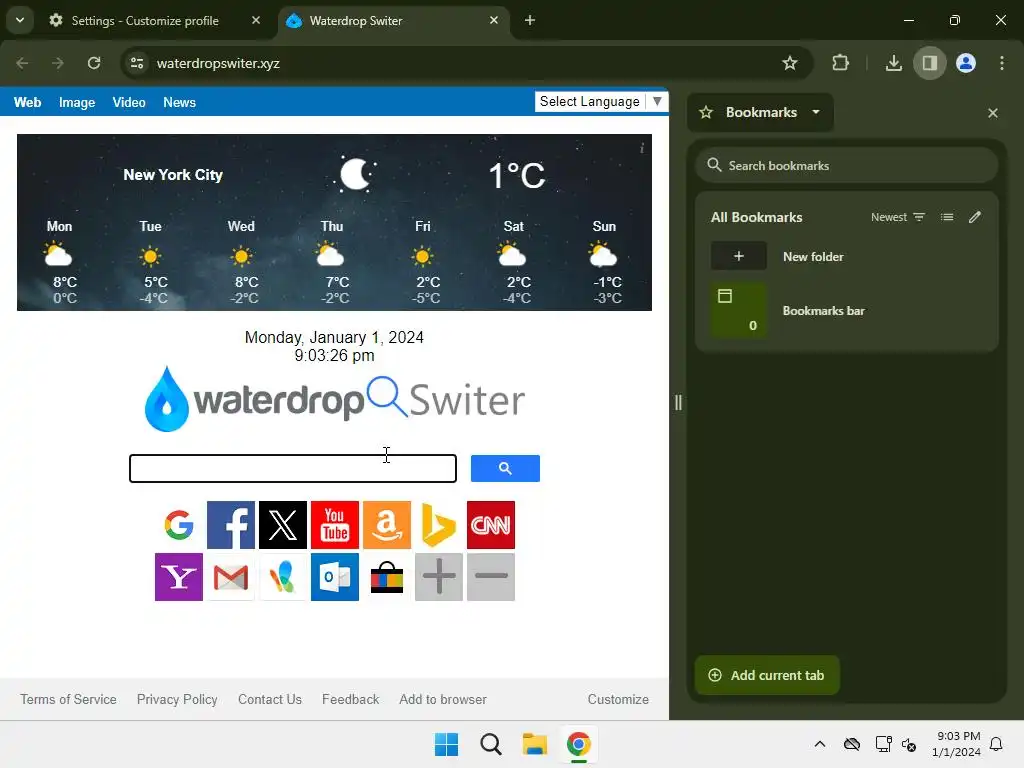
Task: Open the X (Twitter) shortcut tile
Action: [x=283, y=525]
